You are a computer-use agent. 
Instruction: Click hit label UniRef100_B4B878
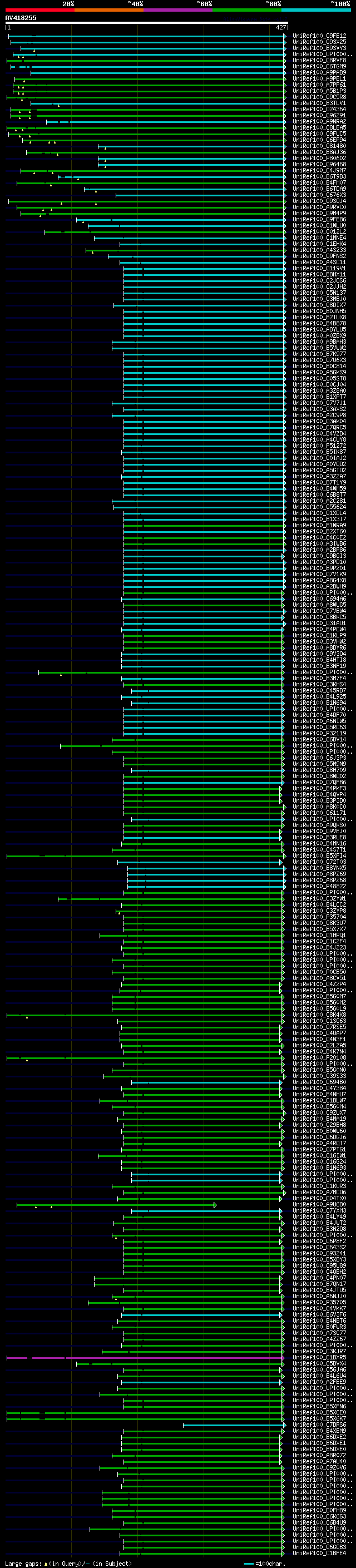(x=319, y=323)
